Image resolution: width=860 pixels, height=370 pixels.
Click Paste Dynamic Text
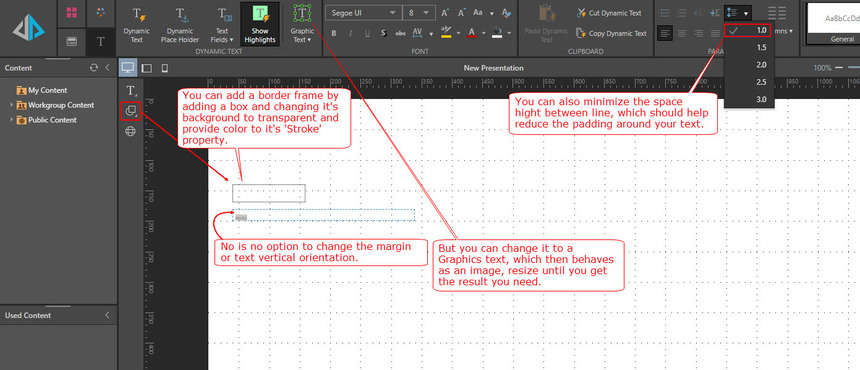tap(546, 24)
